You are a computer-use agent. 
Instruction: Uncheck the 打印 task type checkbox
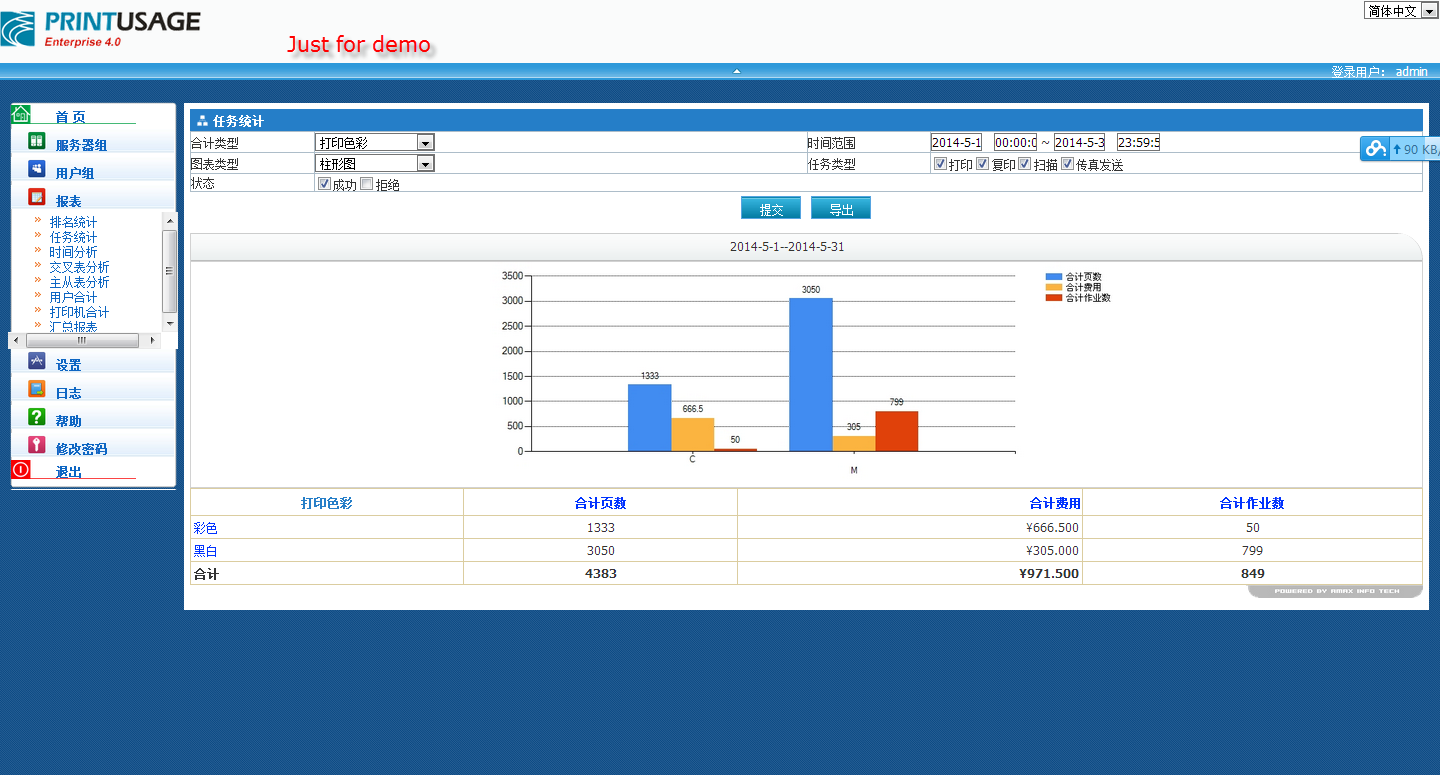[940, 164]
